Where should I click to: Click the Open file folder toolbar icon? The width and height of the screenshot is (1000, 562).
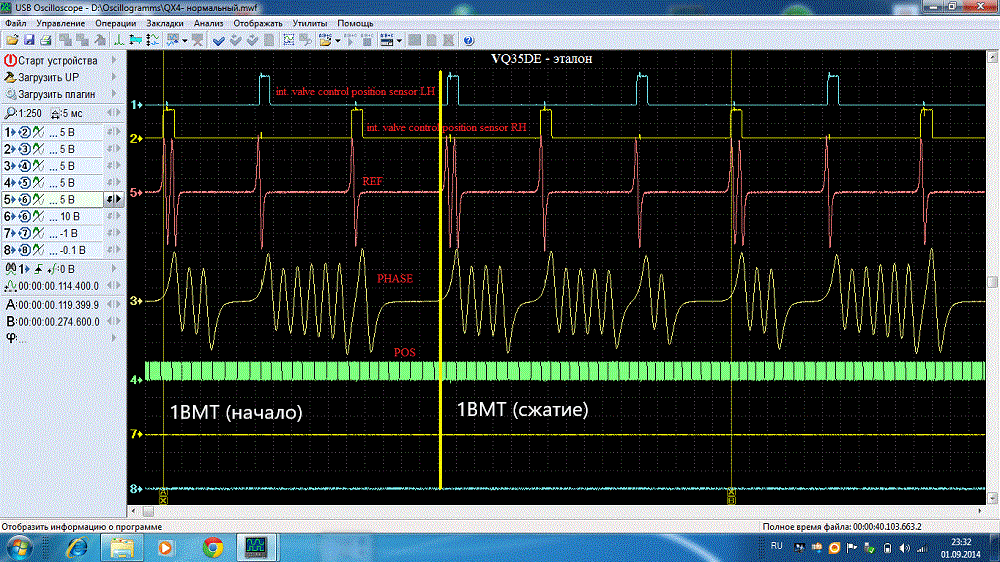11,40
